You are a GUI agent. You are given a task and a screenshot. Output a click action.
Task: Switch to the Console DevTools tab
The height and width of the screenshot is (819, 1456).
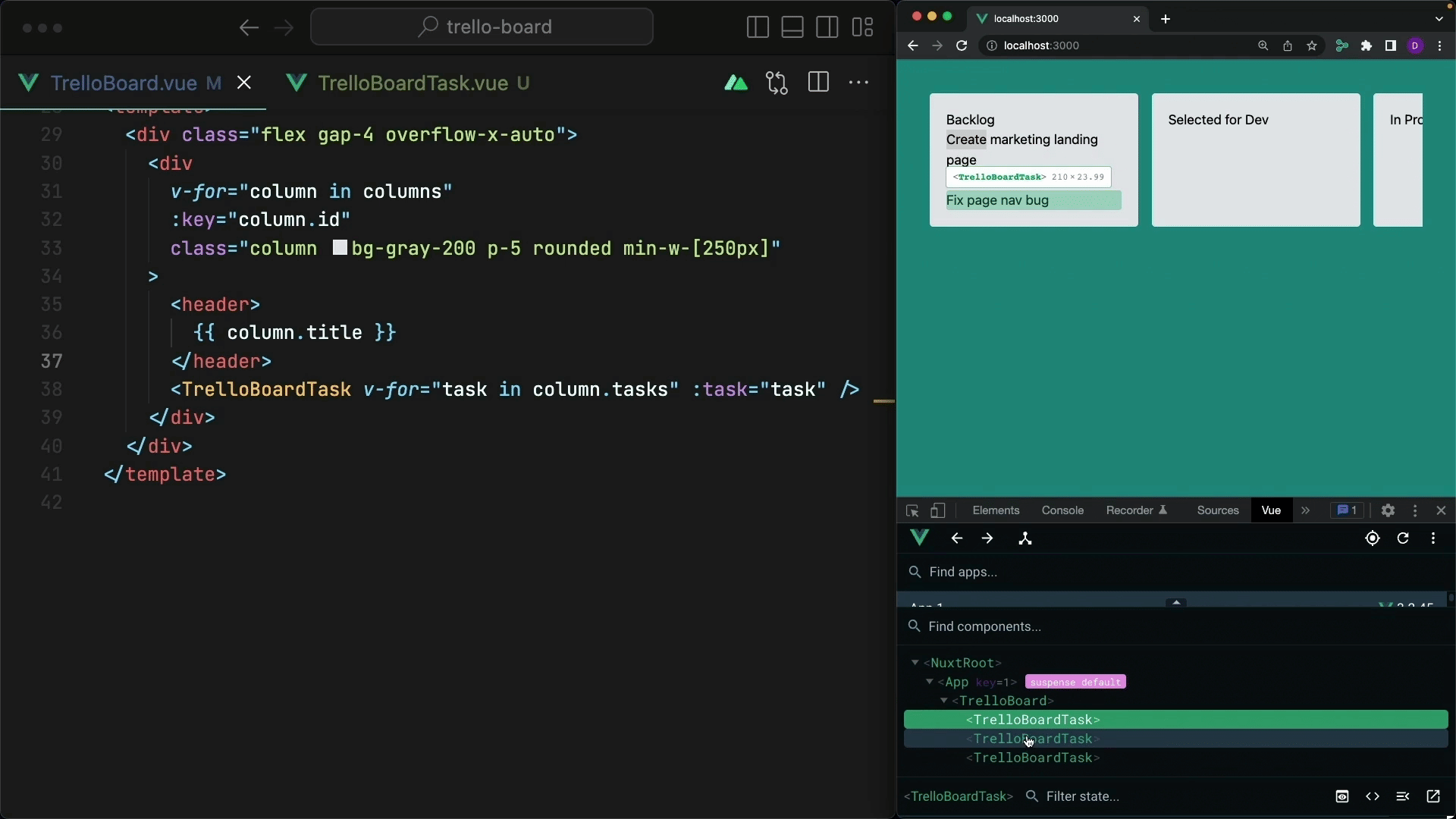coord(1062,511)
